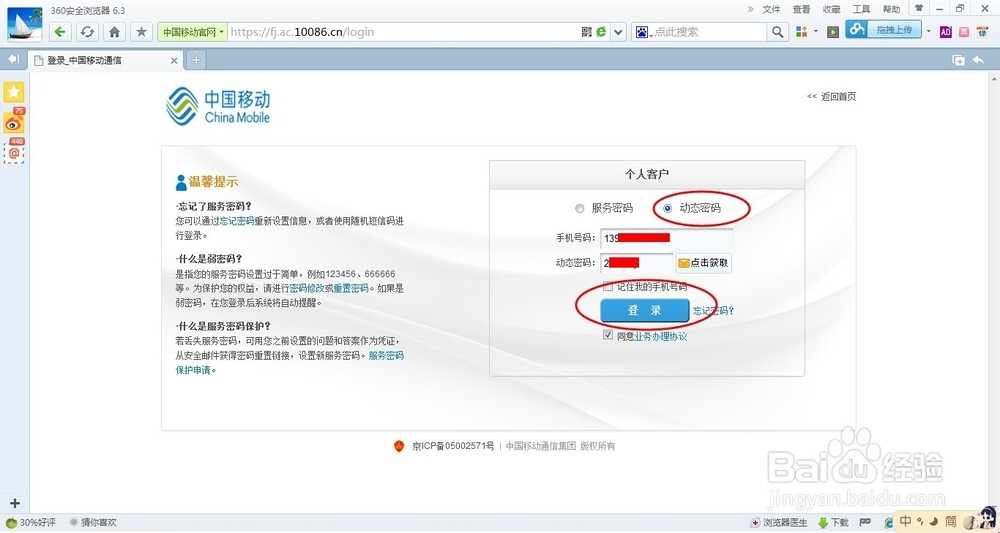Click the 登录 button

(x=645, y=310)
